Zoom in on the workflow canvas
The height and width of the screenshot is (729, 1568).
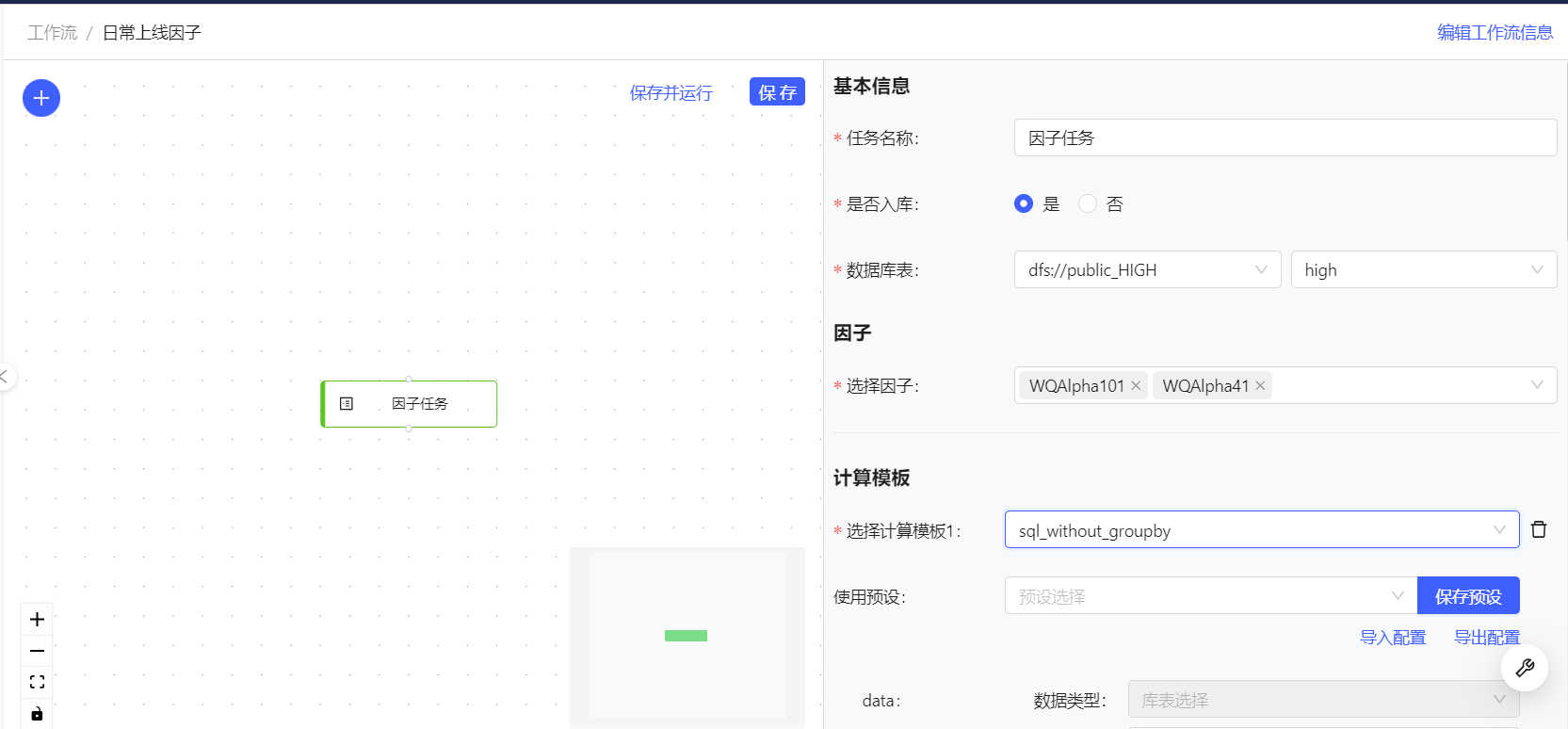click(x=37, y=620)
